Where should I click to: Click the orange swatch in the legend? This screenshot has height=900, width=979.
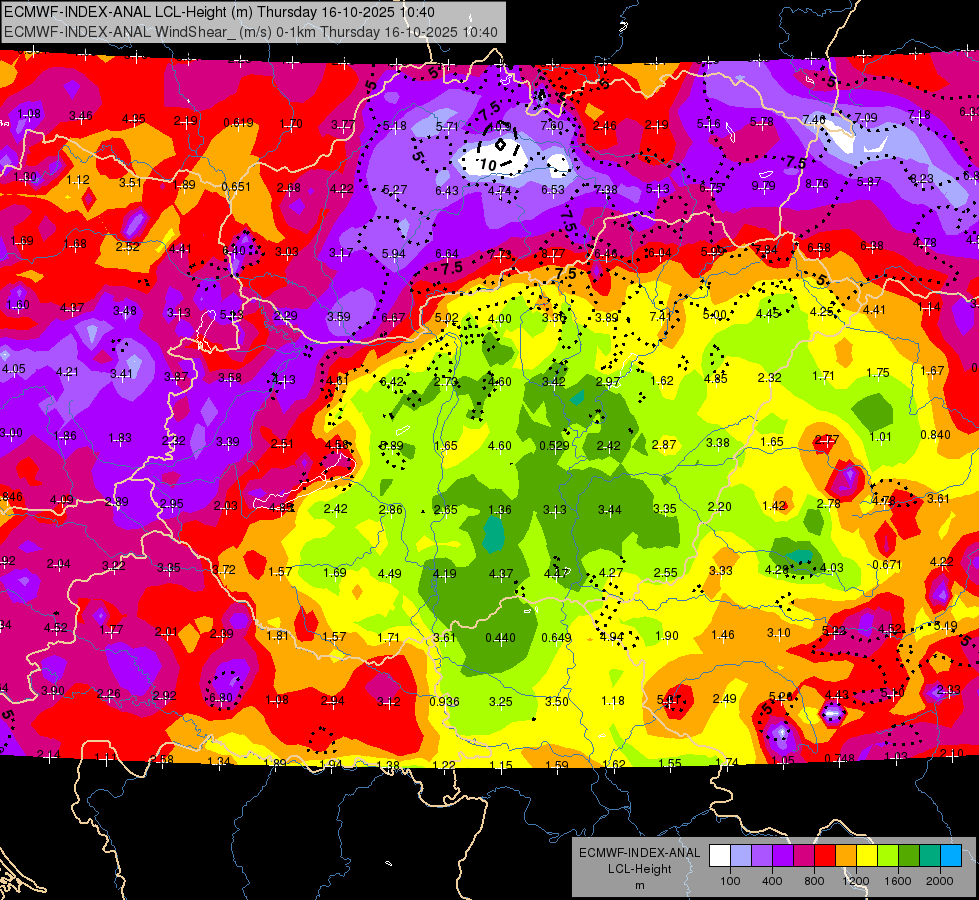[846, 856]
